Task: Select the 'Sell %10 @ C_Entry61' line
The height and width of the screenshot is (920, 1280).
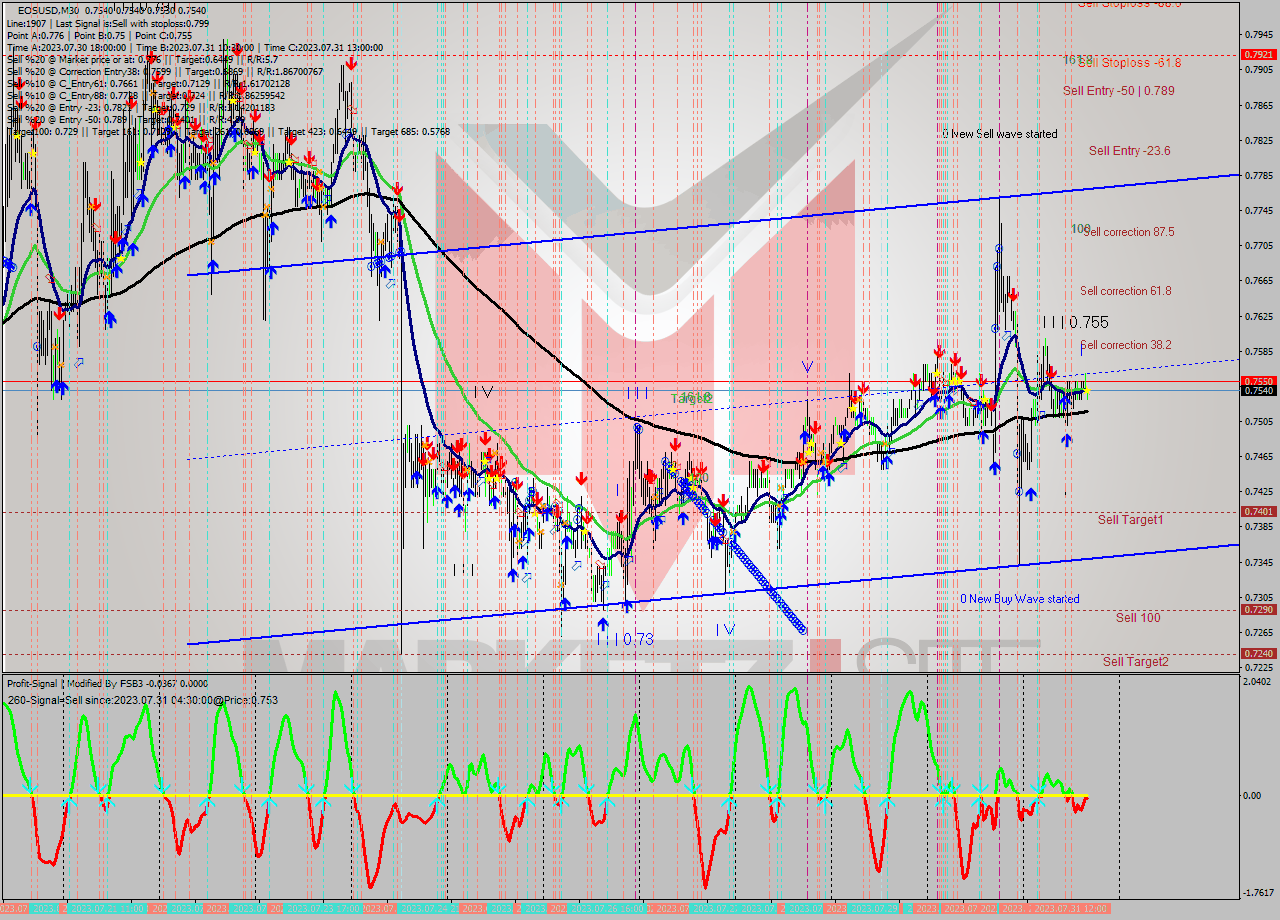Action: pyautogui.click(x=148, y=83)
